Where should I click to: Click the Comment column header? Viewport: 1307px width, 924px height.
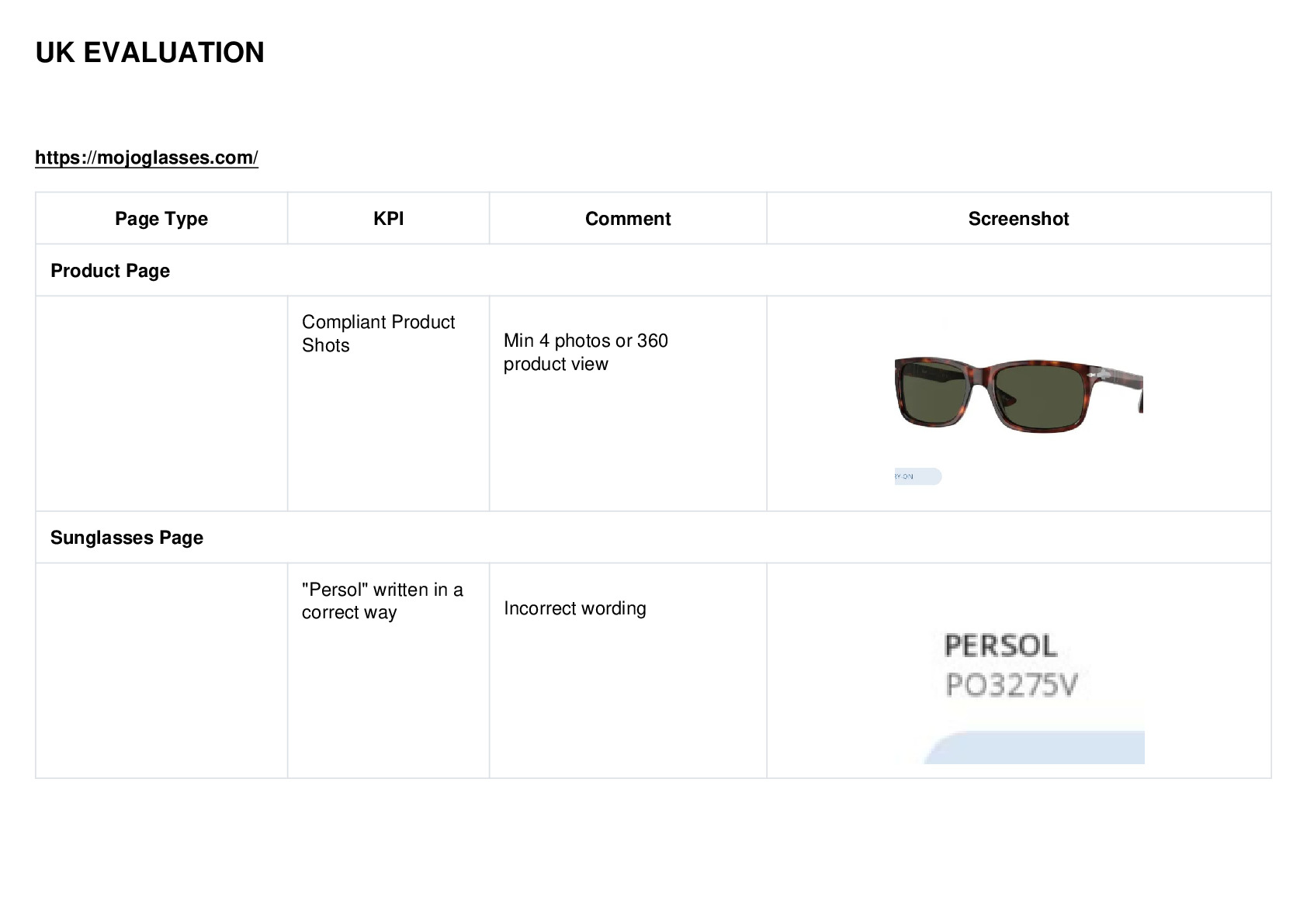[x=628, y=219]
